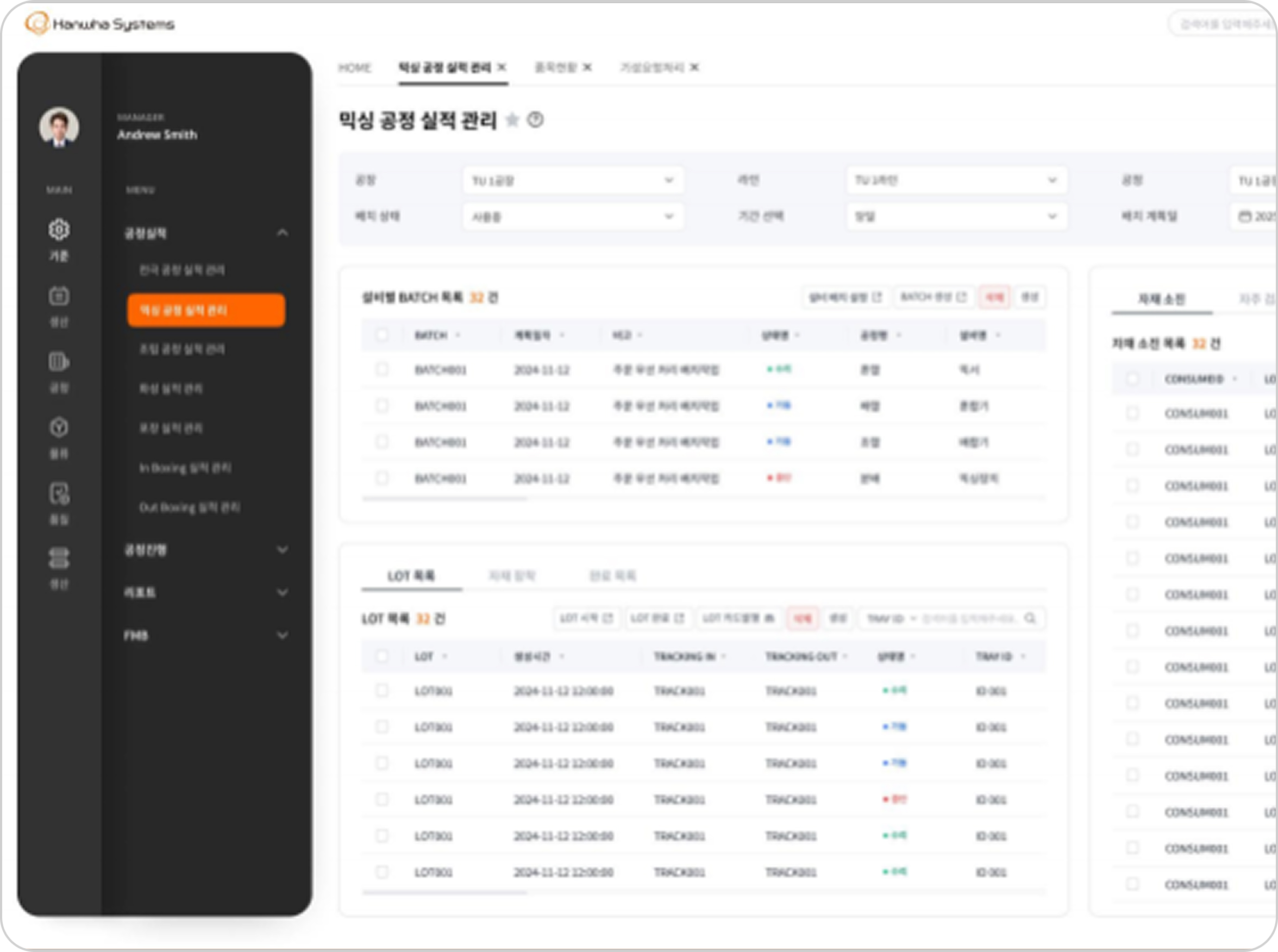Image resolution: width=1278 pixels, height=952 pixels.
Task: Select the Out Boxing menu item in sidebar
Action: (190, 507)
